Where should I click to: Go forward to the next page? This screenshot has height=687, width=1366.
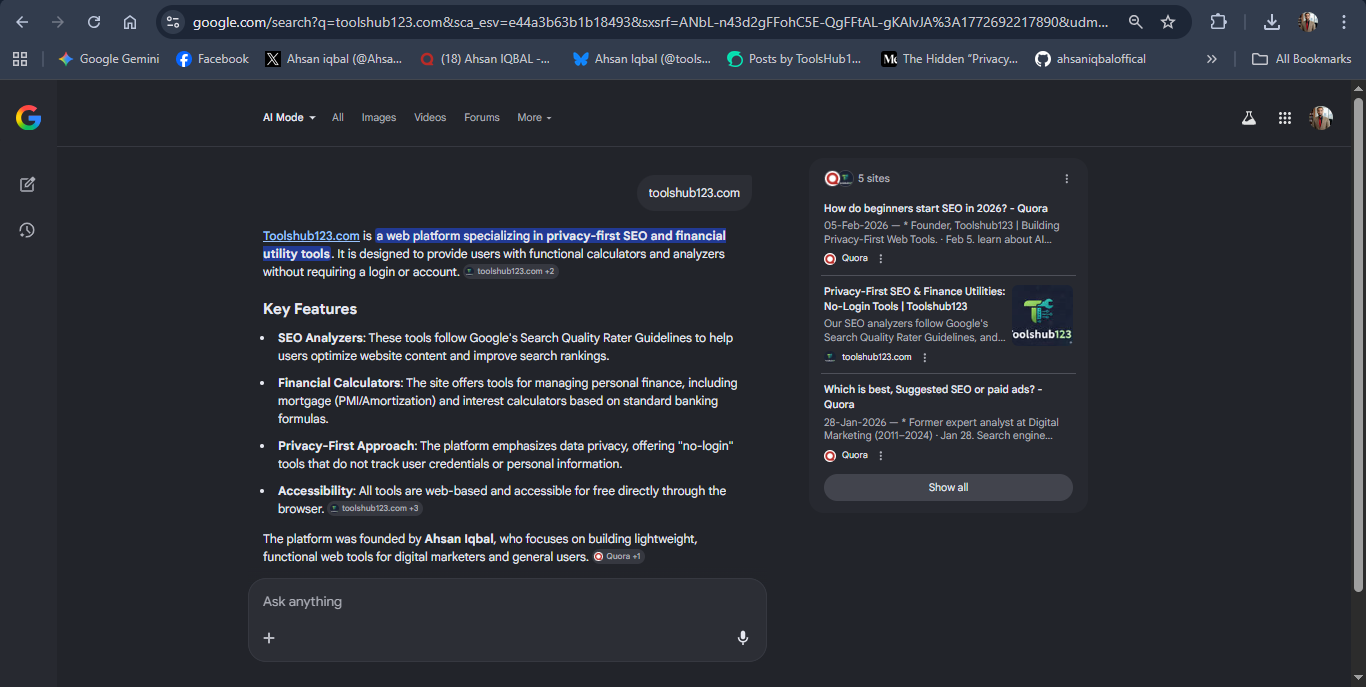tap(58, 22)
